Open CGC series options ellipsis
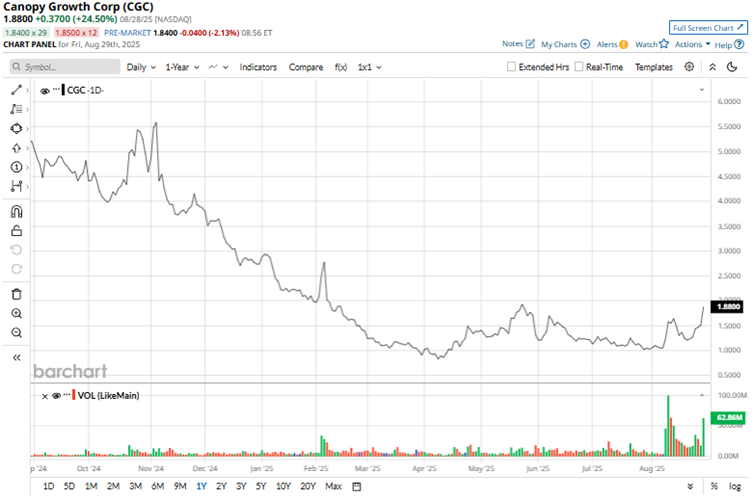Viewport: 752px width, 499px height. tap(57, 89)
